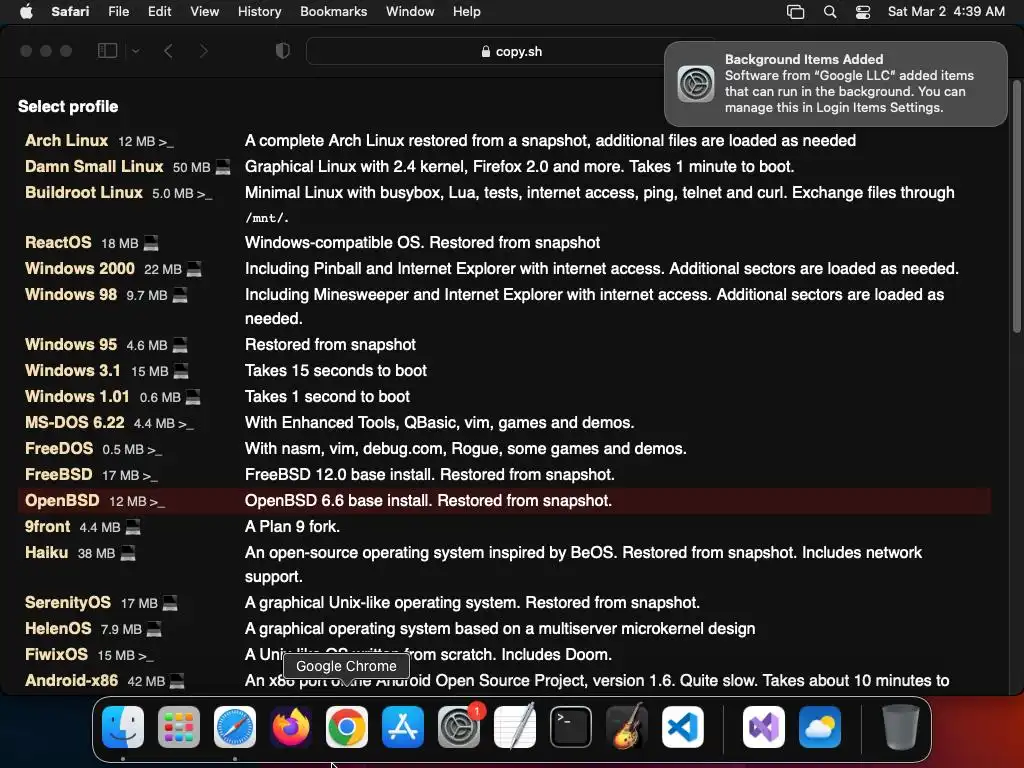Screen dimensions: 1024x768
Task: Open Terminal from the dock
Action: point(571,727)
